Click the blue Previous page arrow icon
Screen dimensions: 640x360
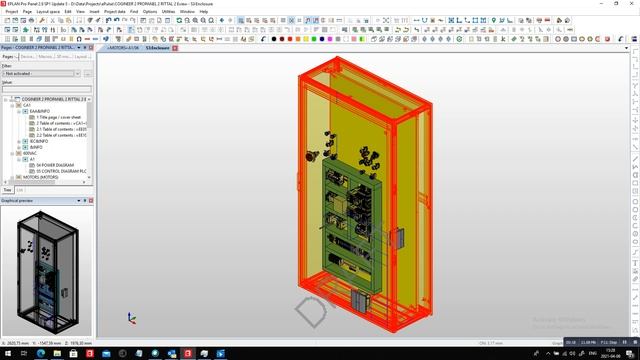[x=222, y=20]
